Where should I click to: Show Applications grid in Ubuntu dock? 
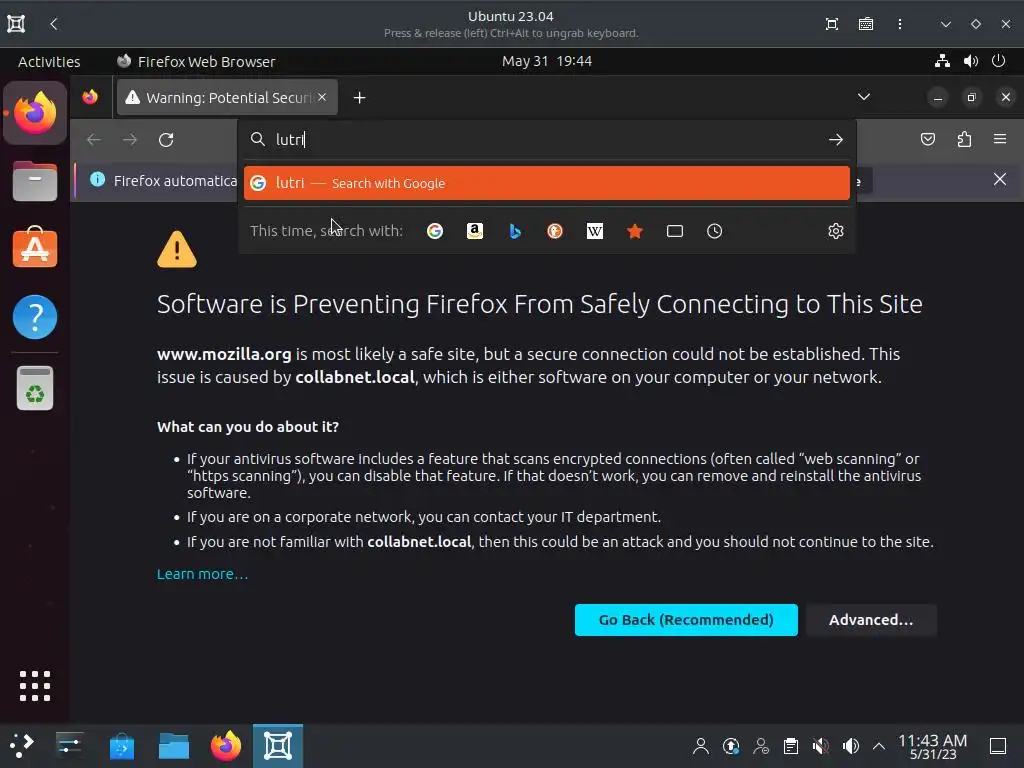[x=35, y=686]
